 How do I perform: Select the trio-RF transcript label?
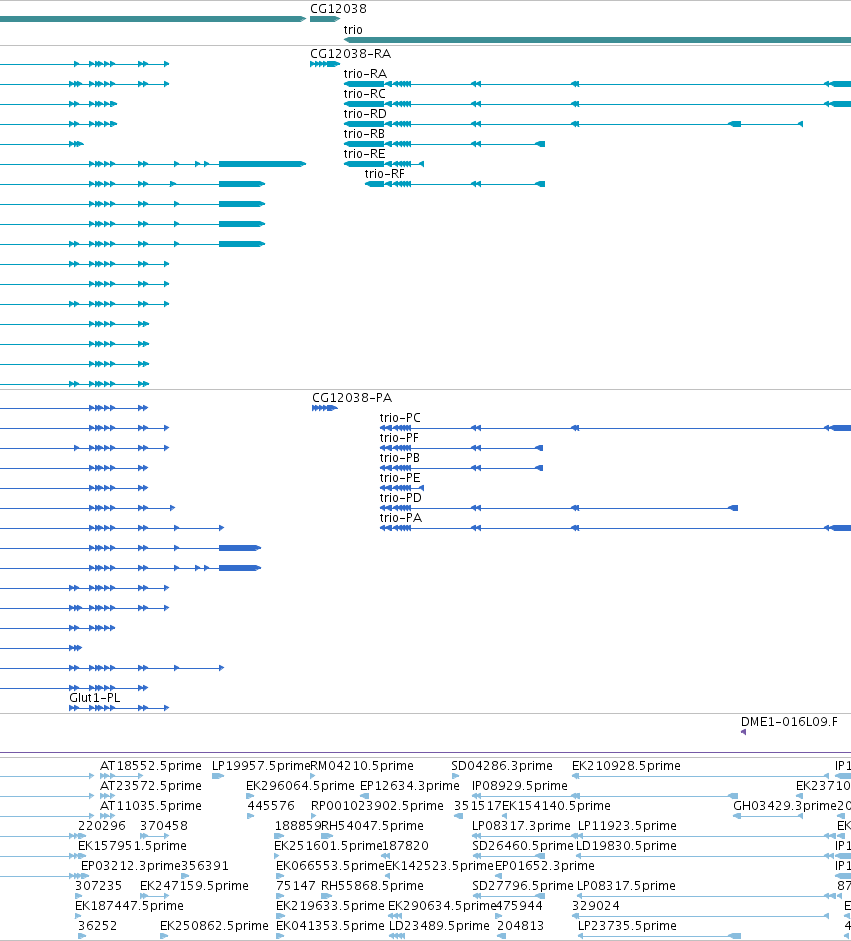[385, 173]
